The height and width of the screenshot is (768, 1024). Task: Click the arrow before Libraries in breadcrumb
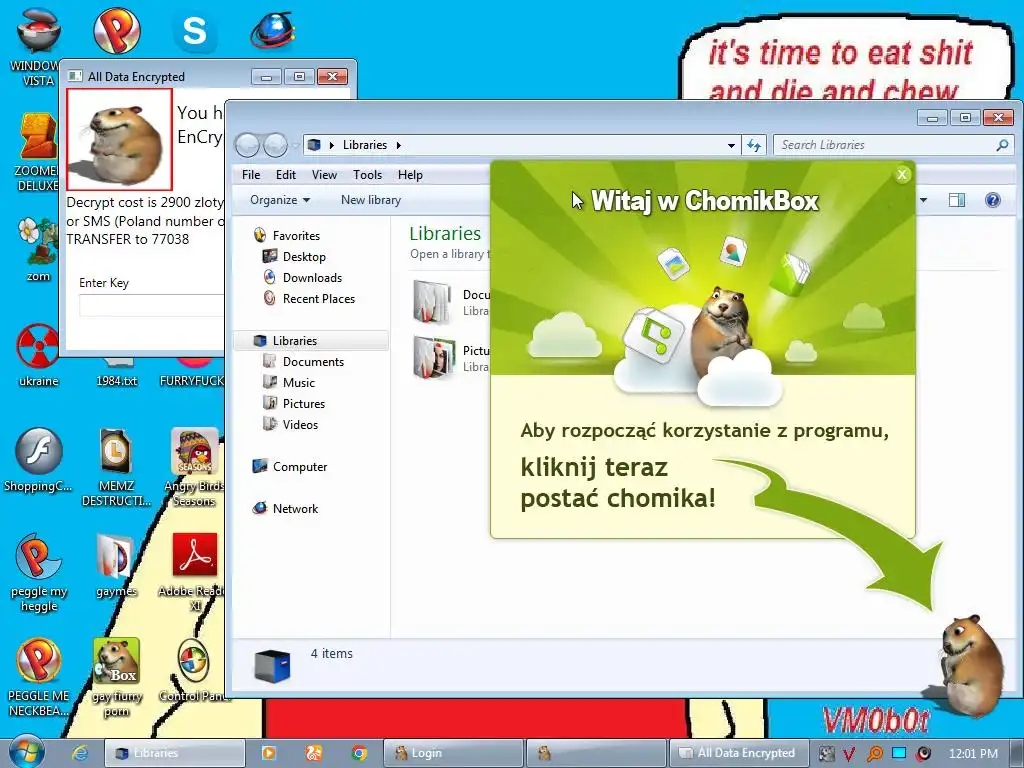[x=332, y=145]
